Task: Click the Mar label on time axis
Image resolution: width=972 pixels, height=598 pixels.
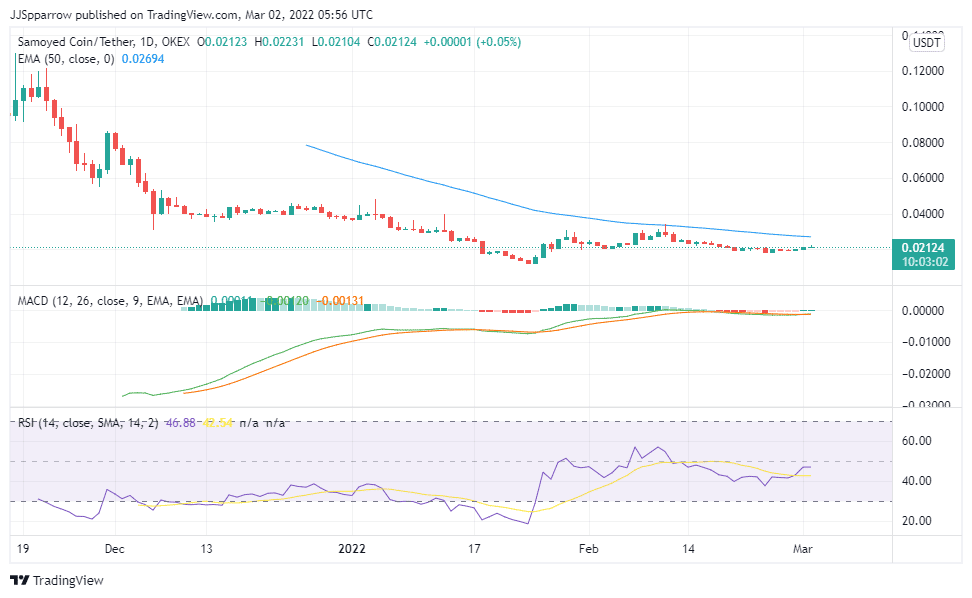Action: pos(803,549)
